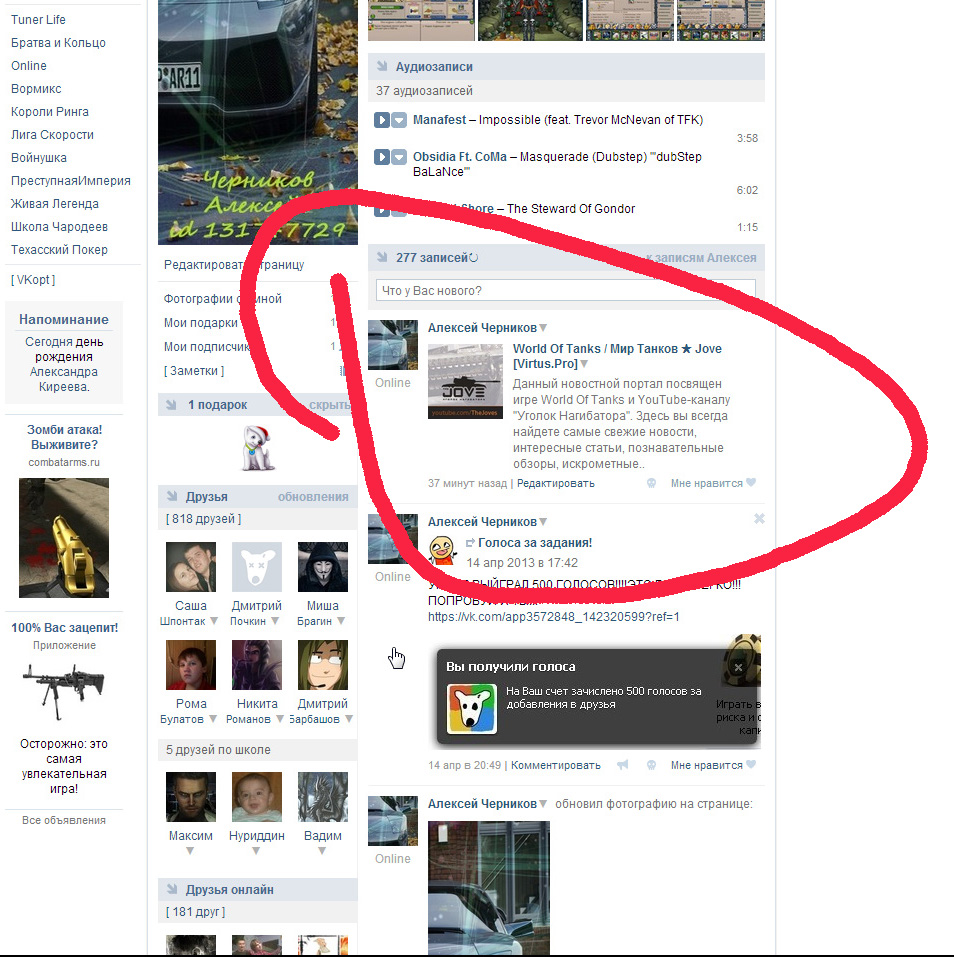Expand dropdown arrow under Нуриддин

(x=256, y=851)
